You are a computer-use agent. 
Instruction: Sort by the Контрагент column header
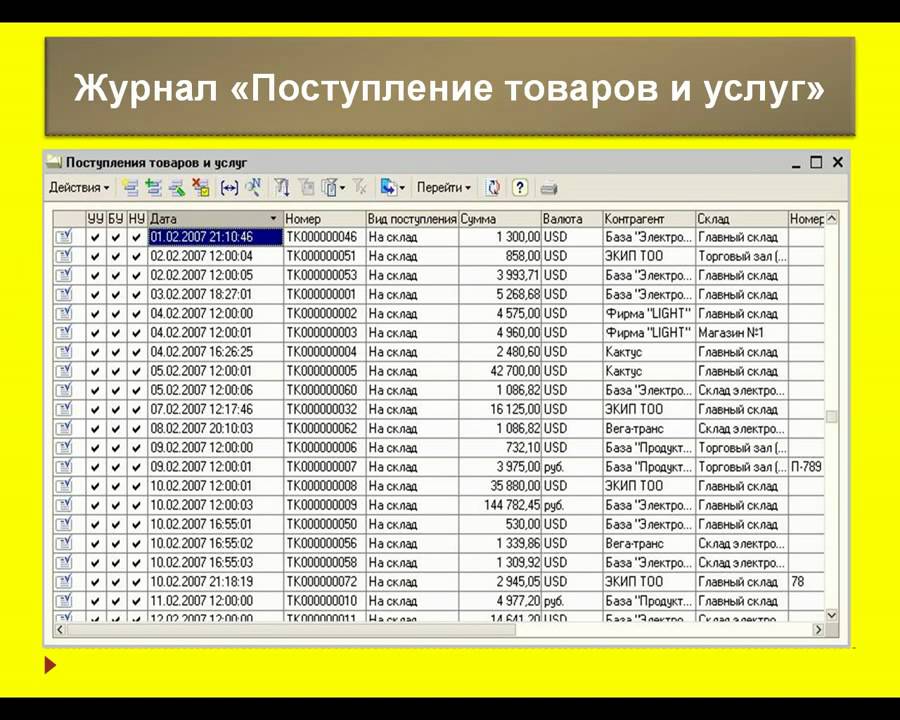(x=649, y=219)
